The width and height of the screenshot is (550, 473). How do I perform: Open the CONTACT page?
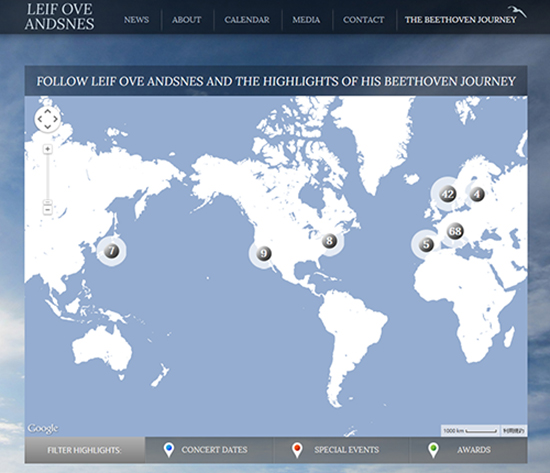point(363,20)
